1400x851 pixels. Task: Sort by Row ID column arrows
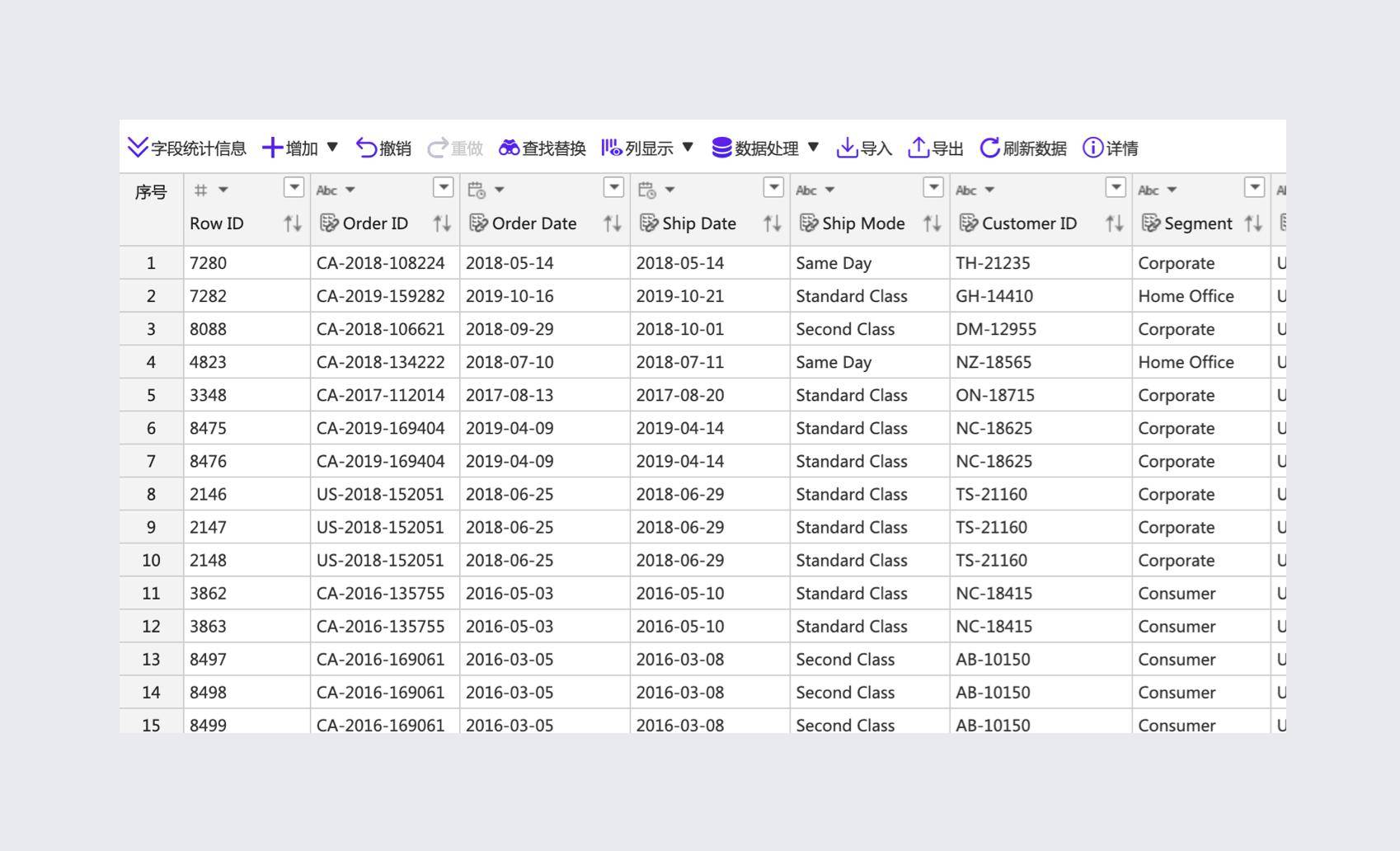click(x=293, y=223)
